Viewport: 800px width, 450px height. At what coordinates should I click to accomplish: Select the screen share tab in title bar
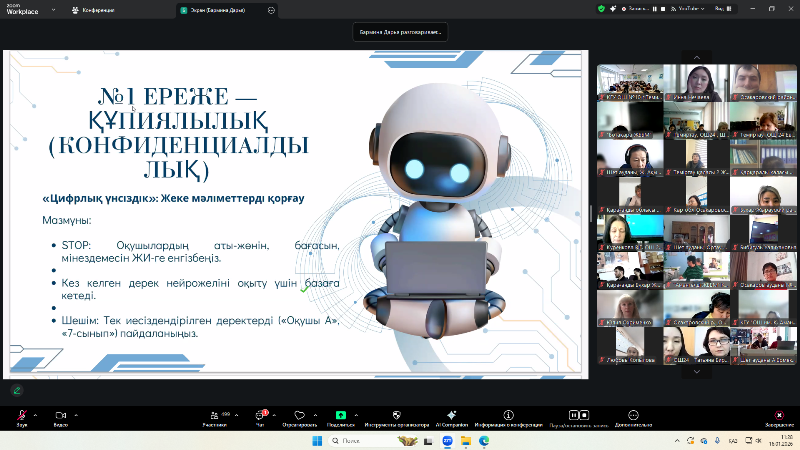[x=211, y=9]
